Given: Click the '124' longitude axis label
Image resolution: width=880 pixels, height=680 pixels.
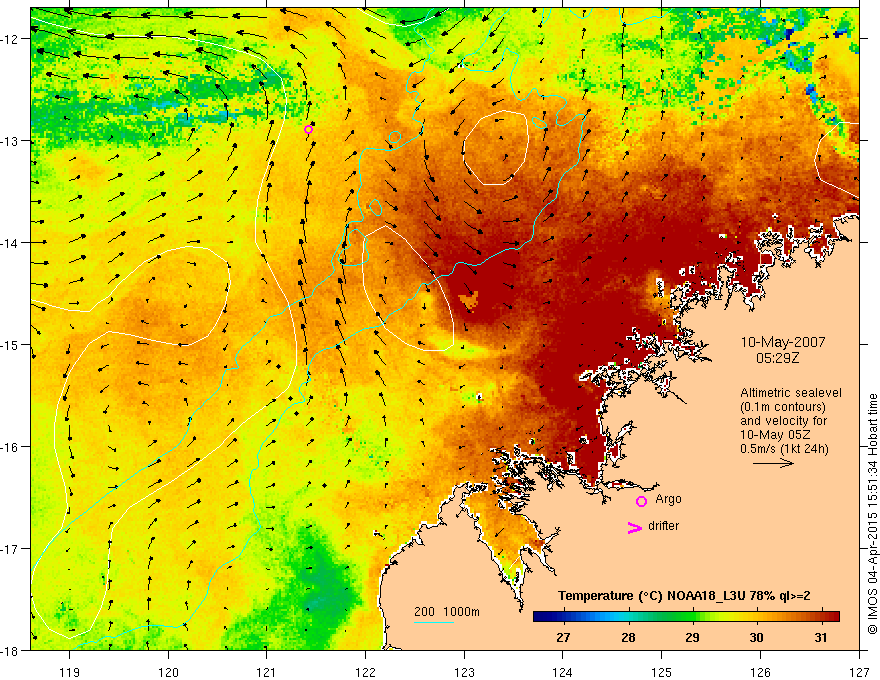Looking at the screenshot, I should (x=563, y=672).
